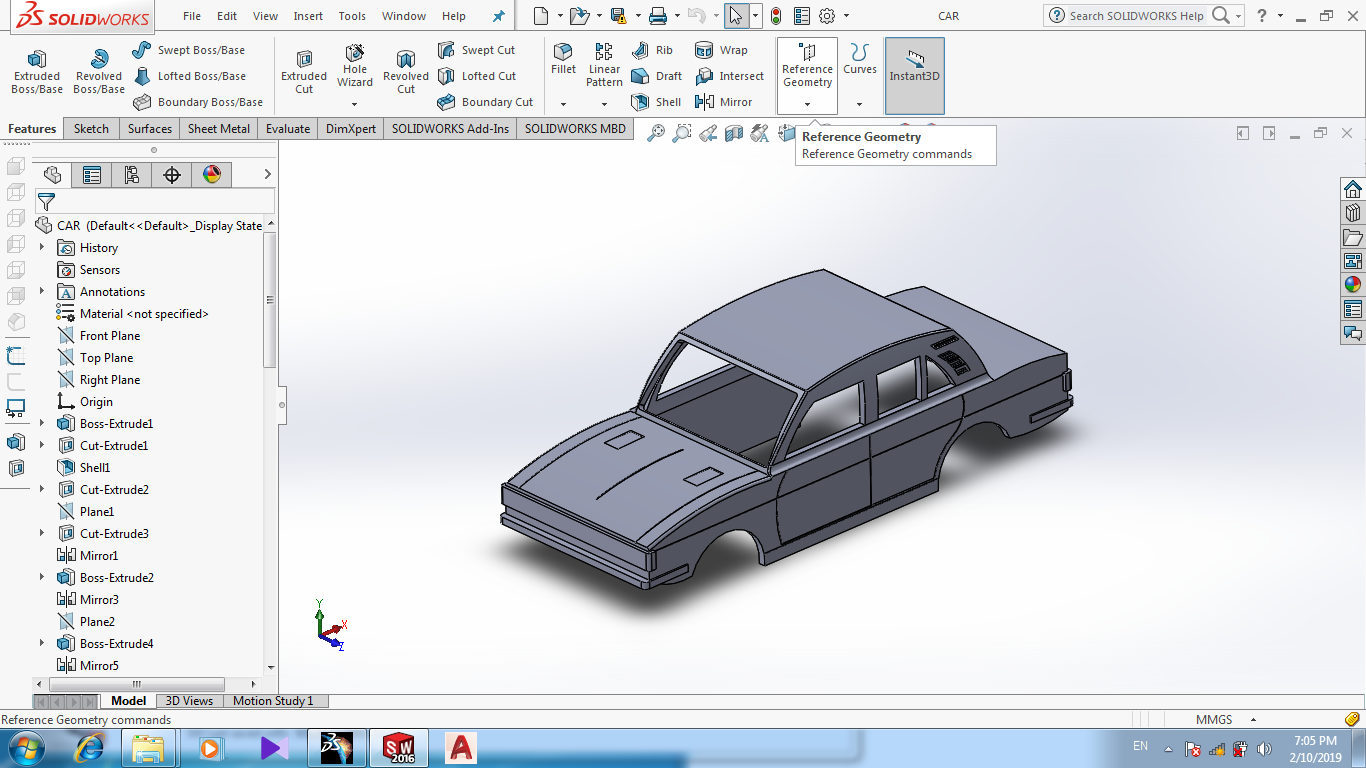Screen dimensions: 1366x768
Task: Click the MMGS unit system button
Action: point(1214,720)
